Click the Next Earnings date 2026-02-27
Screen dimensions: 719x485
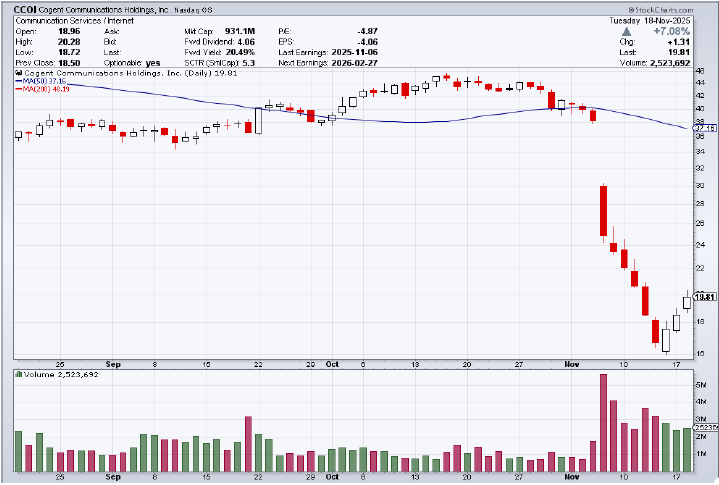coord(354,63)
